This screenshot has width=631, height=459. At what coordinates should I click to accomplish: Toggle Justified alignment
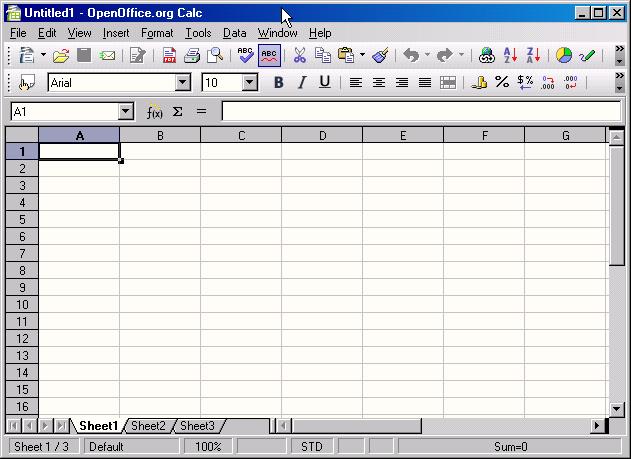click(425, 82)
